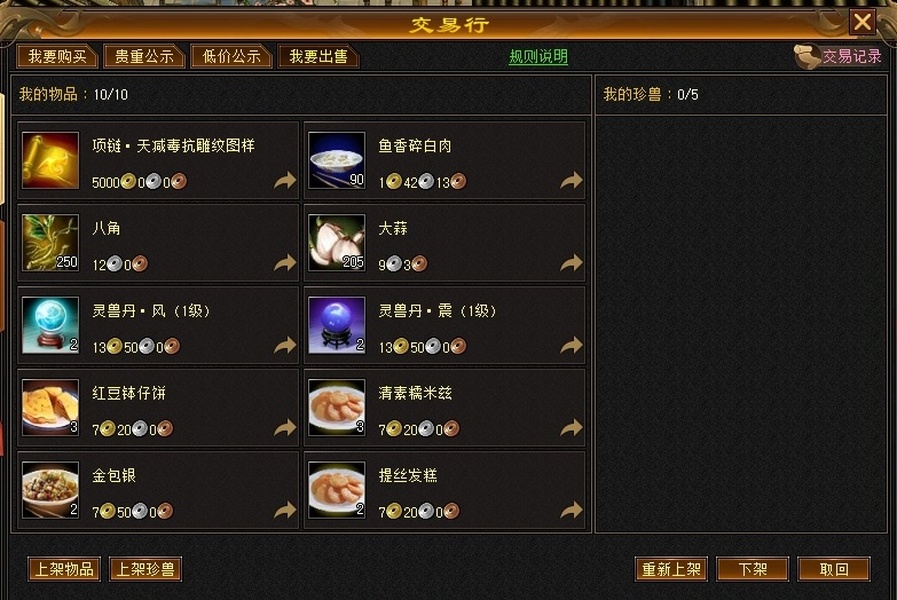The image size is (897, 600).
Task: Click the share arrow for 提丝发糕
Action: (571, 510)
